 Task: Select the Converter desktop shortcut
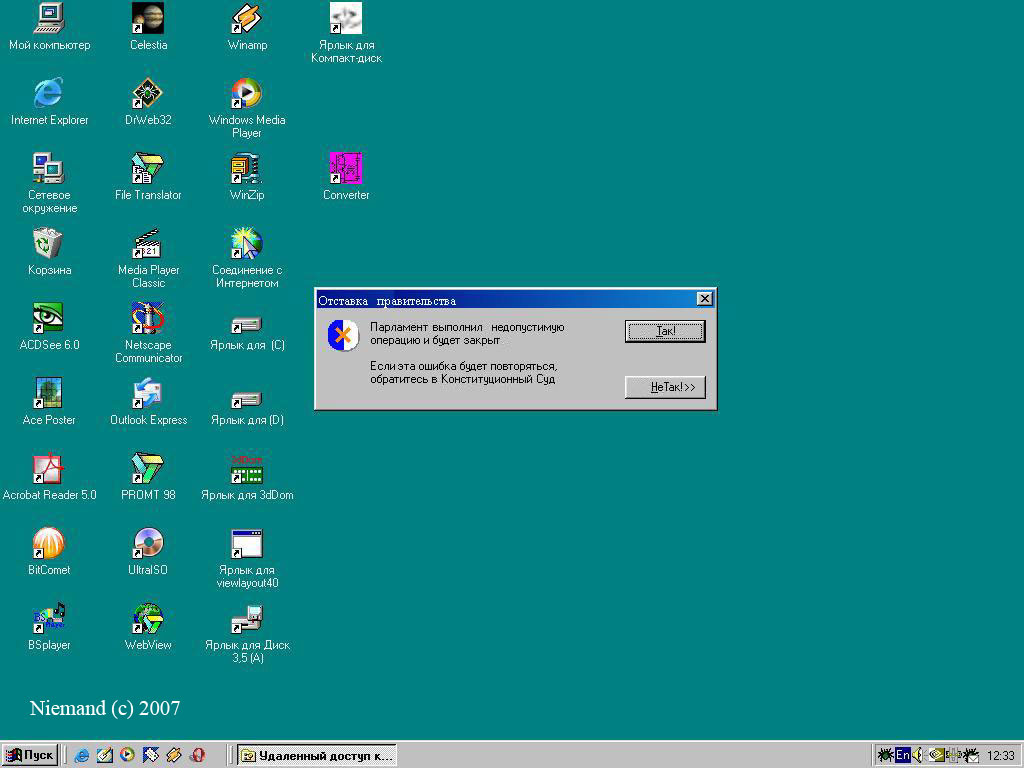point(346,169)
